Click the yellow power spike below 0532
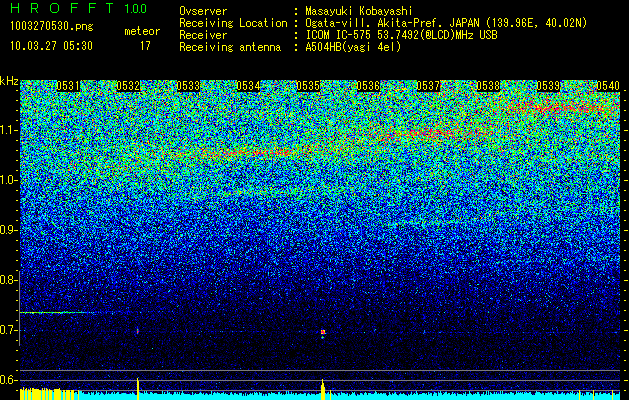The image size is (629, 400). [x=138, y=388]
